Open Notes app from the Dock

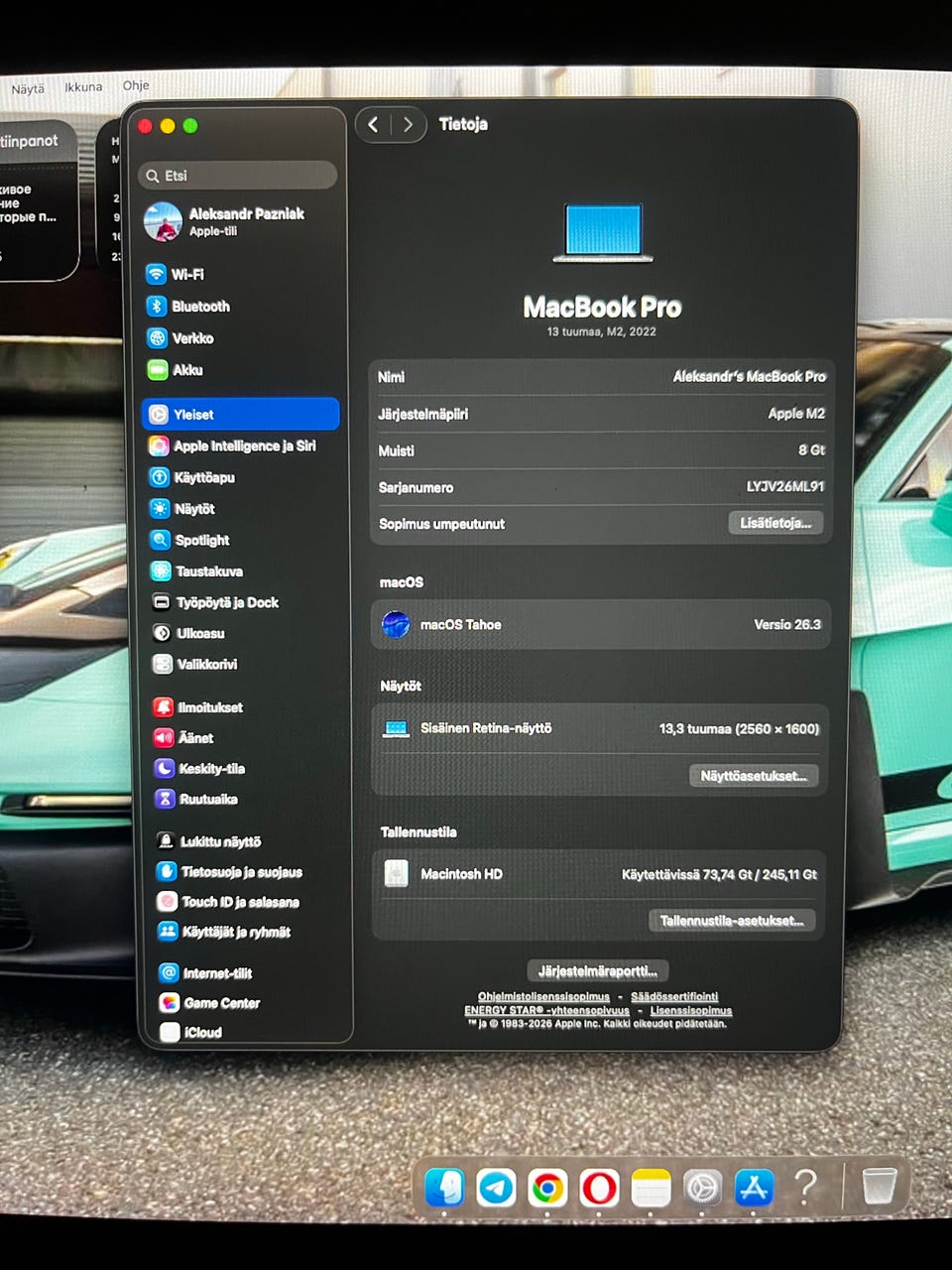[x=651, y=1188]
